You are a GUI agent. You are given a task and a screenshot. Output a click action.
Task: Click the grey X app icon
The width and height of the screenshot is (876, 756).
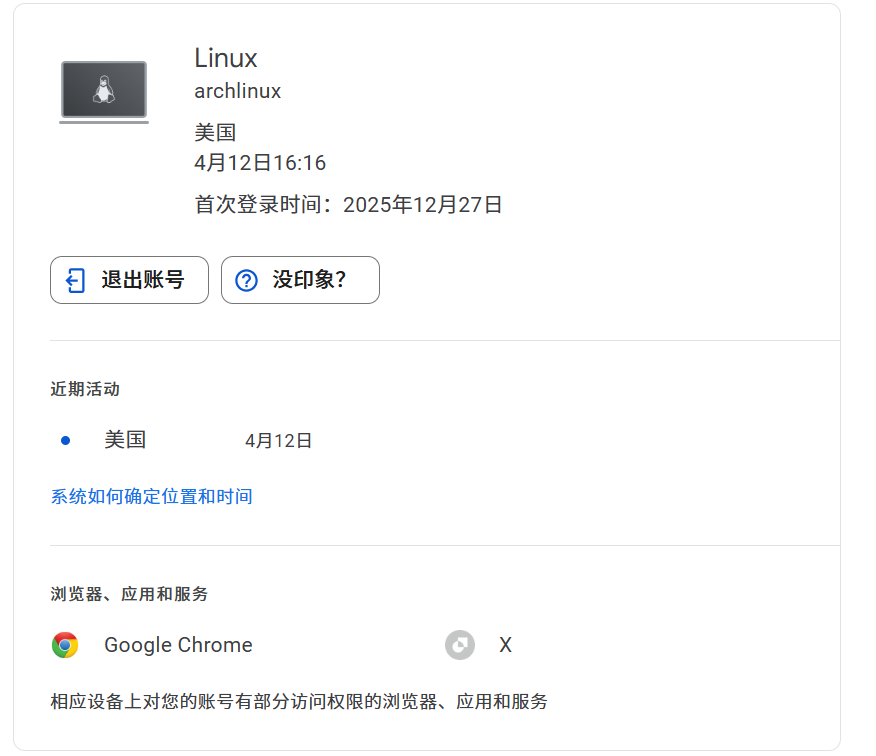coord(459,645)
